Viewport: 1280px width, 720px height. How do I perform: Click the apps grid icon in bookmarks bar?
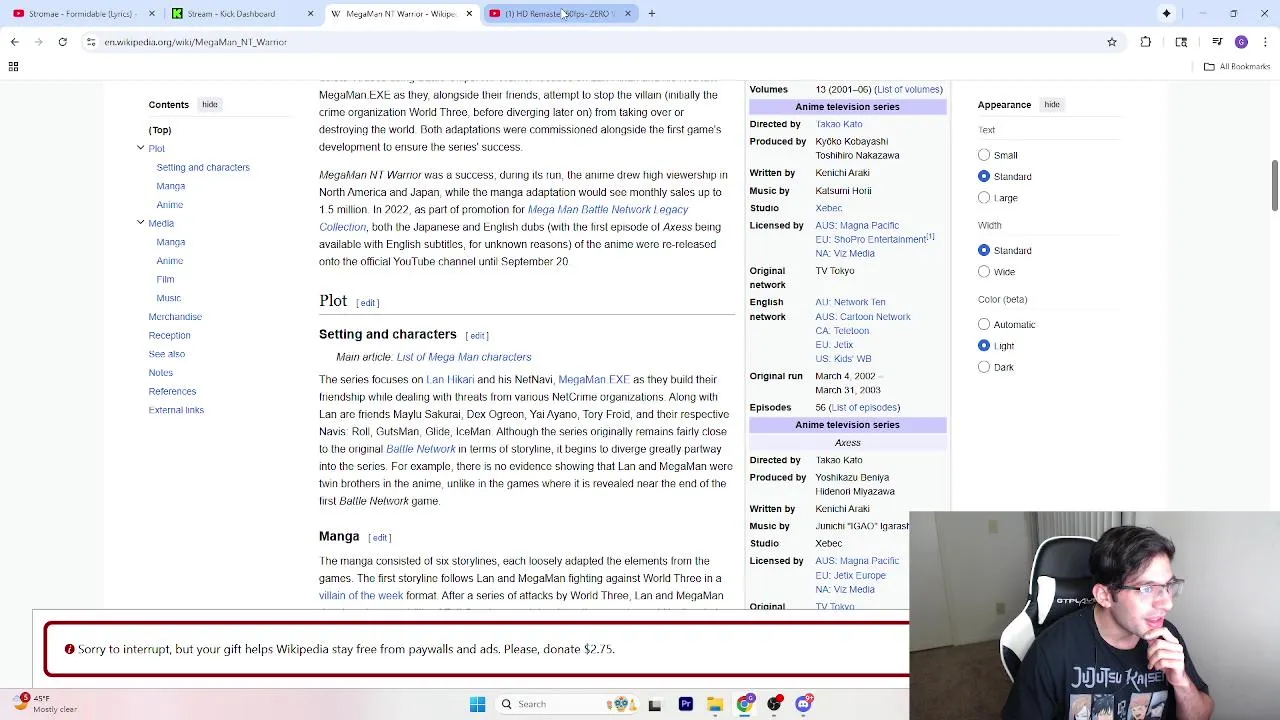[13, 67]
